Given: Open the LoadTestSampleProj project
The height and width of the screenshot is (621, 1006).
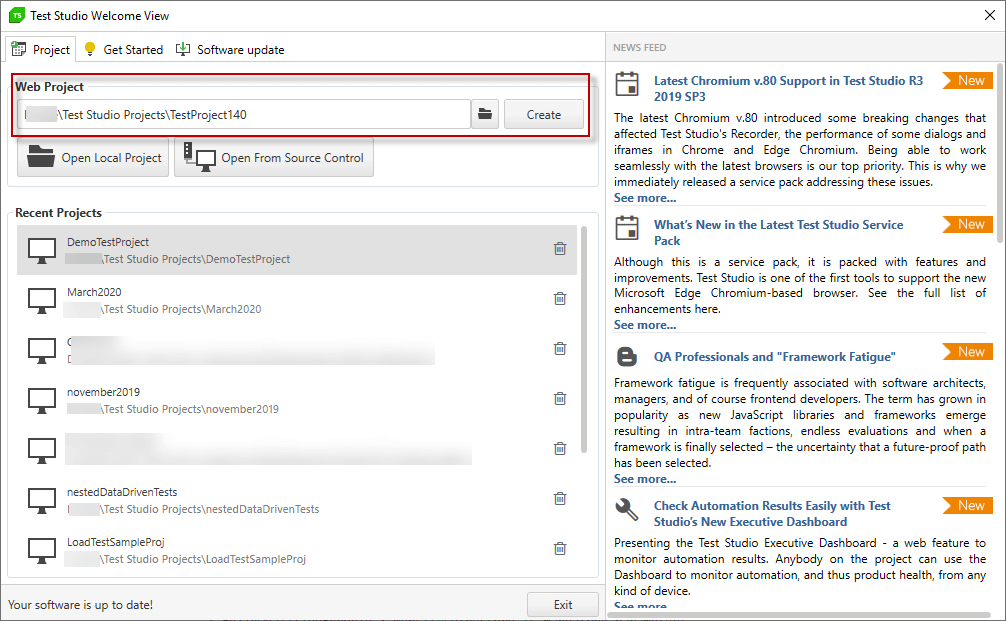Looking at the screenshot, I should click(296, 550).
